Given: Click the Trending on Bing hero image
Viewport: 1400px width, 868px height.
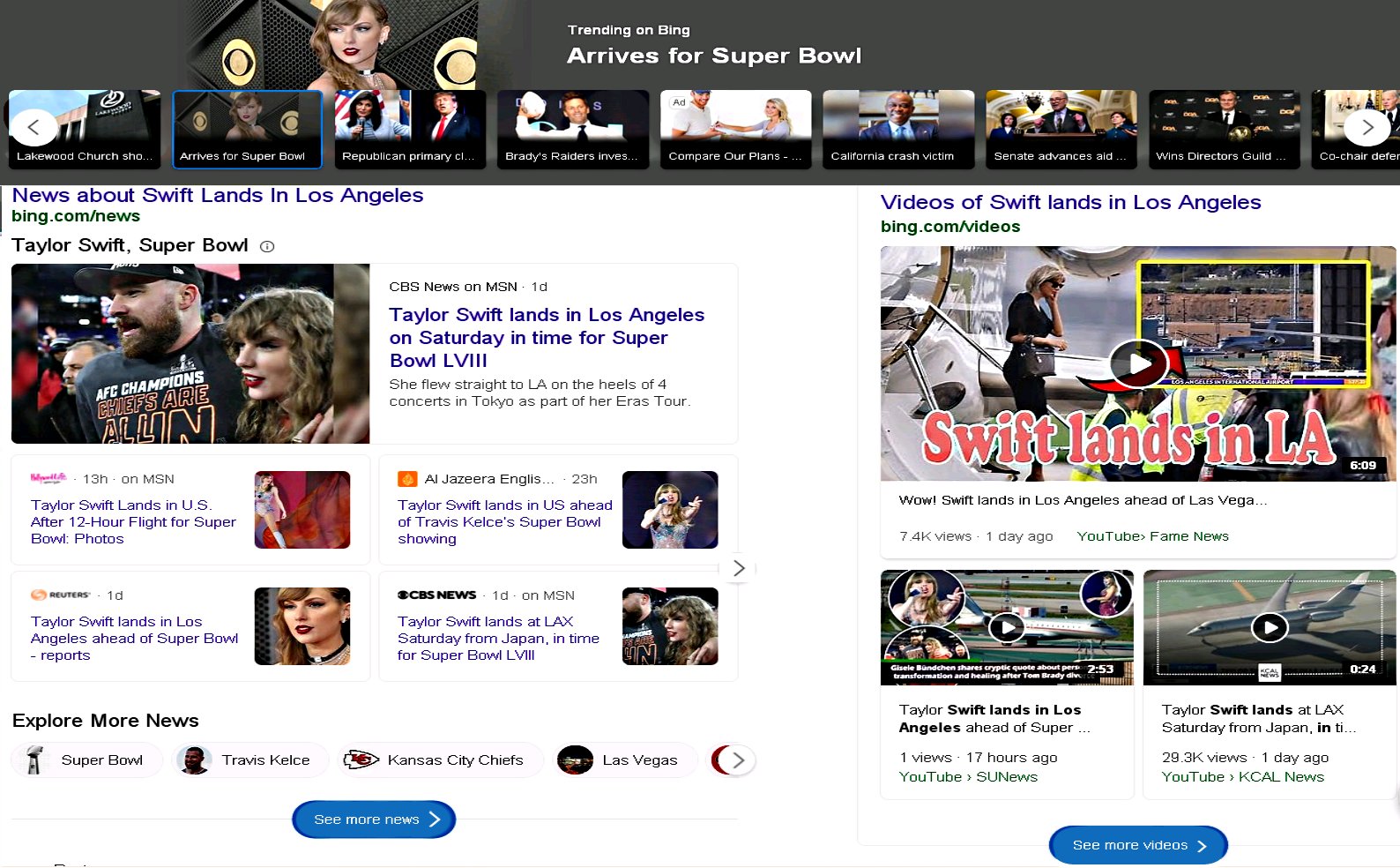Looking at the screenshot, I should pyautogui.click(x=331, y=44).
